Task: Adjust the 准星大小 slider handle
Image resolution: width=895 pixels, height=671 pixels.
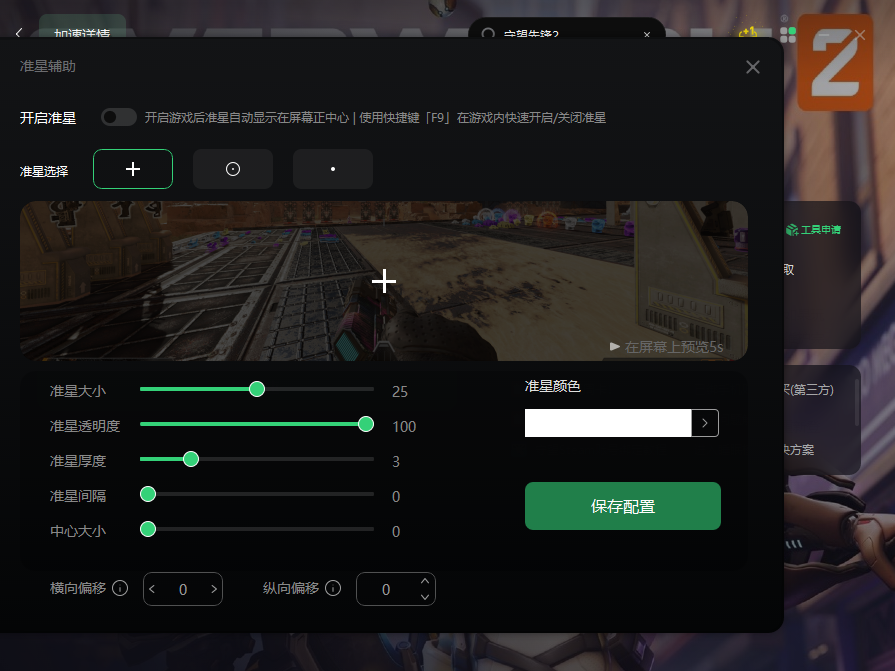Action: point(257,389)
